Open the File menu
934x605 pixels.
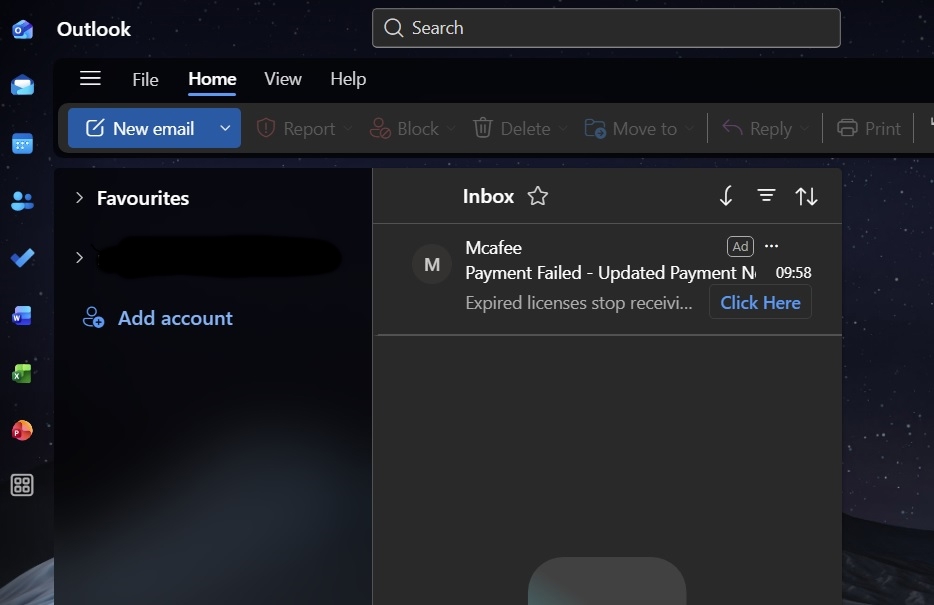145,79
